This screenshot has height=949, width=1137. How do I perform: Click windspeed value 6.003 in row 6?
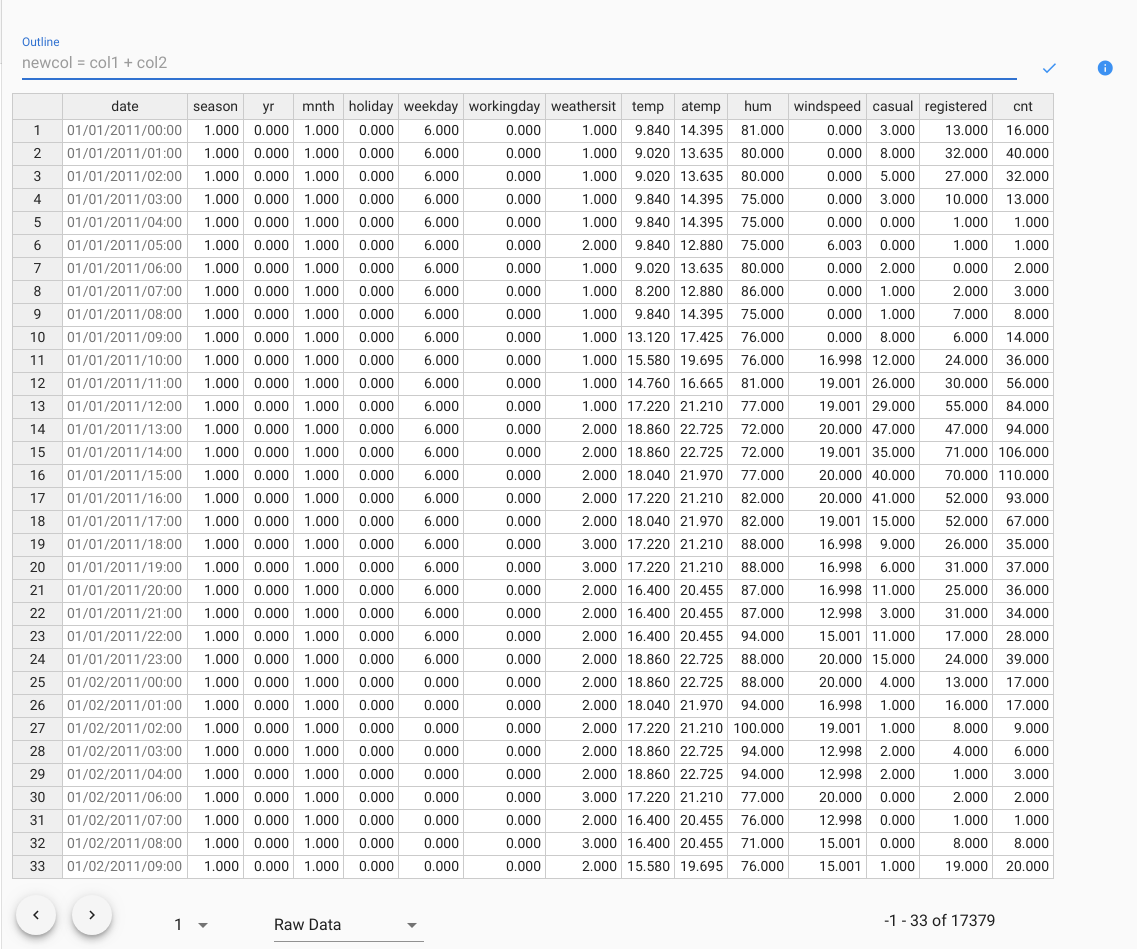coord(827,245)
